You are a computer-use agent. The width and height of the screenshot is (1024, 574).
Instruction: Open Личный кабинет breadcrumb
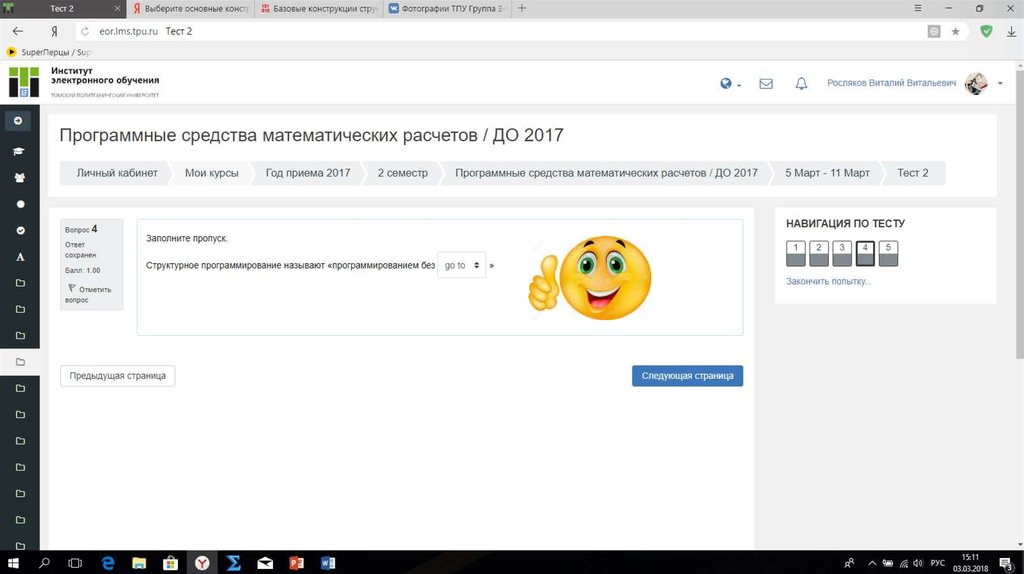click(x=117, y=173)
